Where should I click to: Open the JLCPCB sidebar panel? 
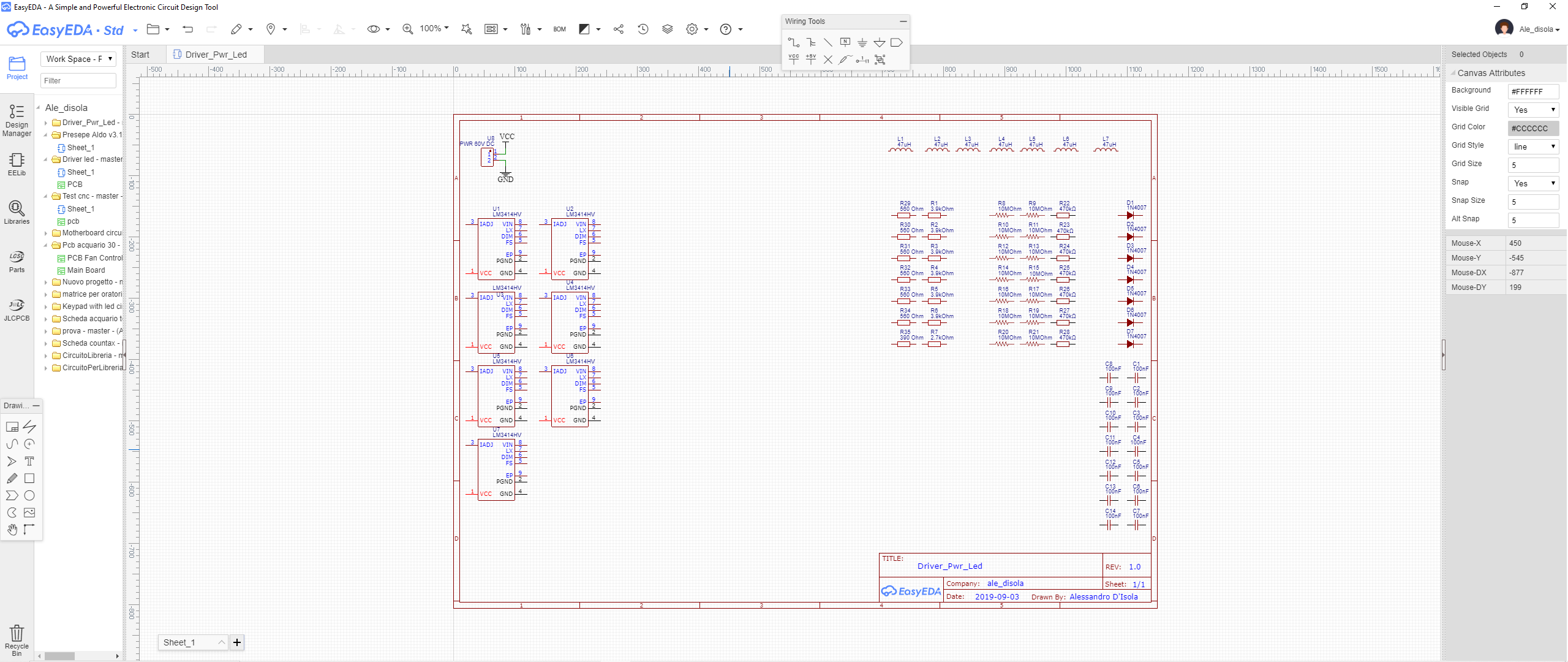coord(17,310)
